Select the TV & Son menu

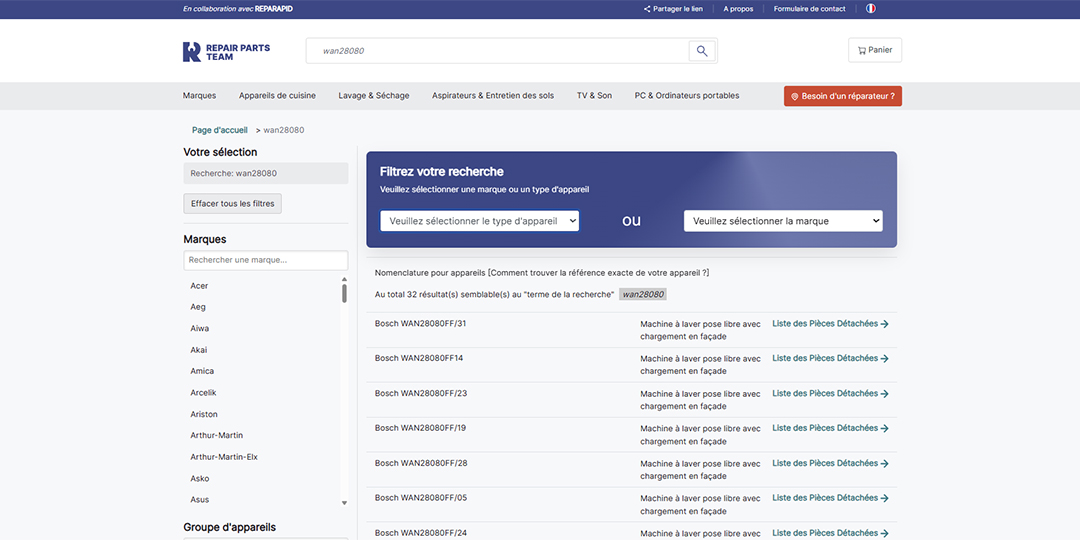(x=594, y=96)
